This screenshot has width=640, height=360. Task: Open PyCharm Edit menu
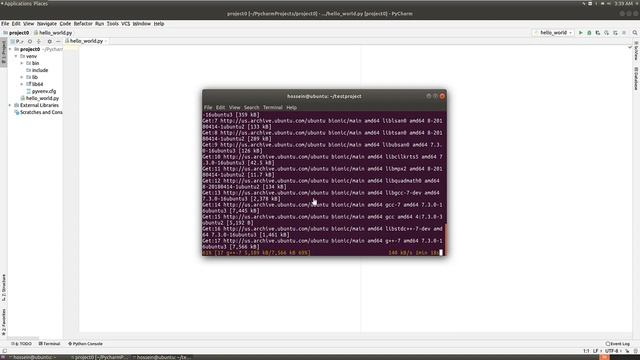click(x=16, y=24)
